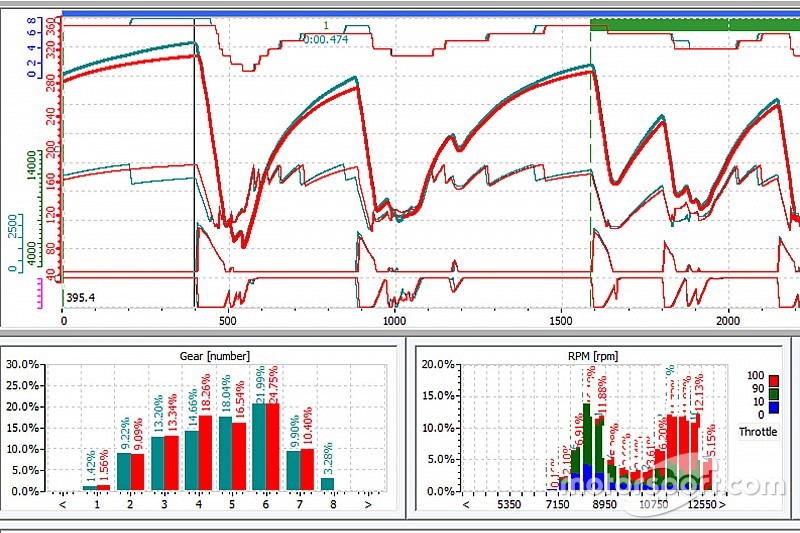The width and height of the screenshot is (800, 533).
Task: Click the 500 distance axis tick label
Action: point(228,321)
